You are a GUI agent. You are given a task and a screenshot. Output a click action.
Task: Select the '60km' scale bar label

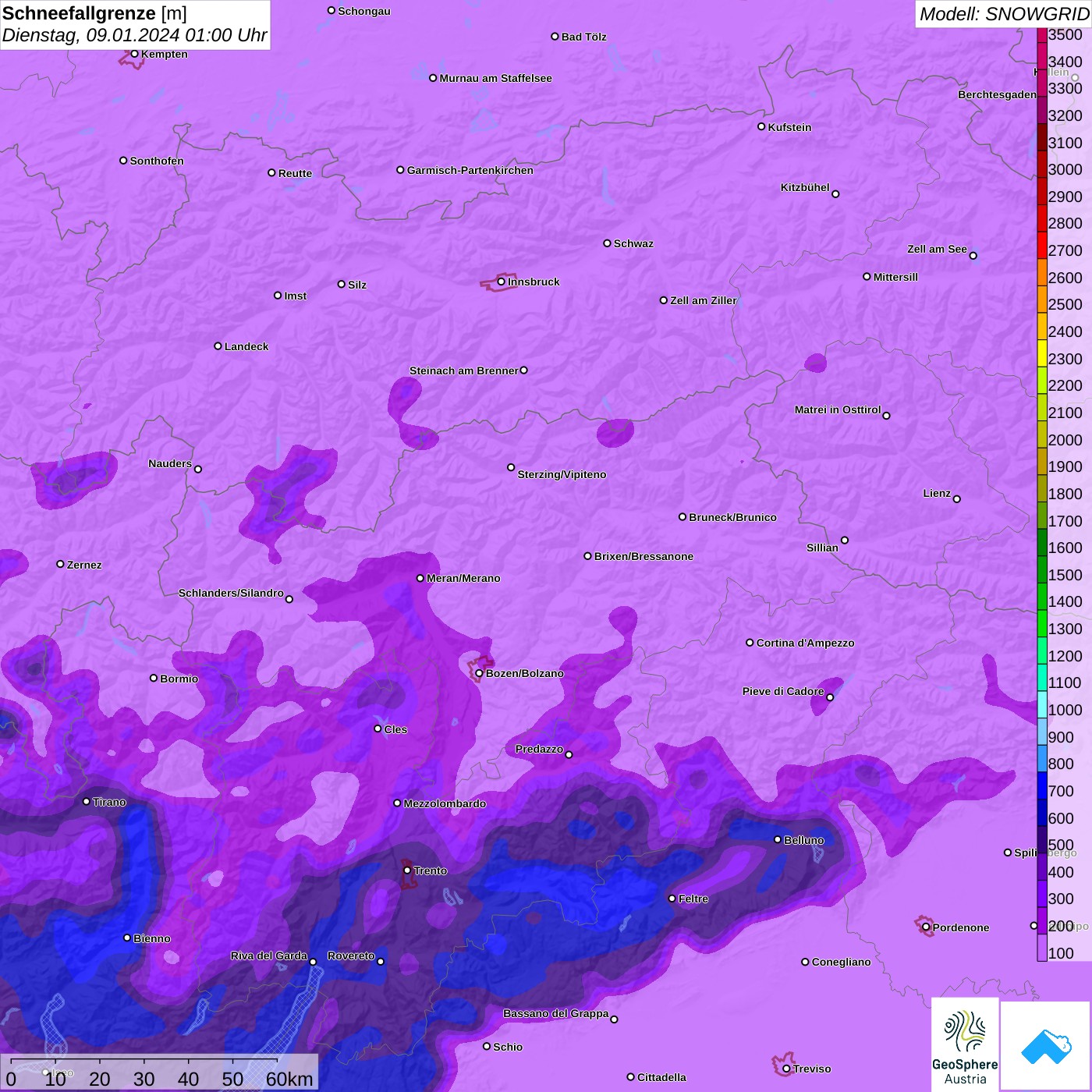tap(289, 1079)
